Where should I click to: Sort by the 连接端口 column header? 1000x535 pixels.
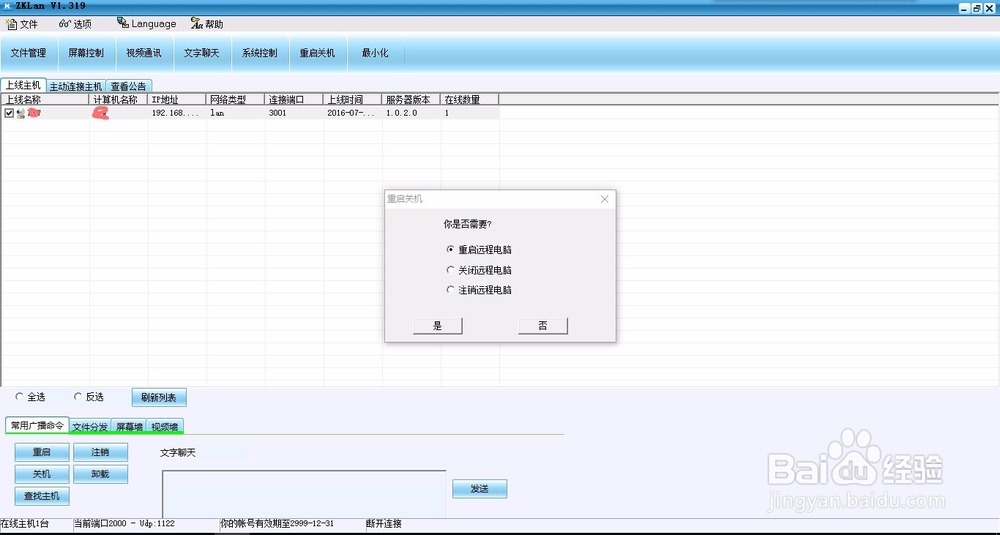[294, 100]
